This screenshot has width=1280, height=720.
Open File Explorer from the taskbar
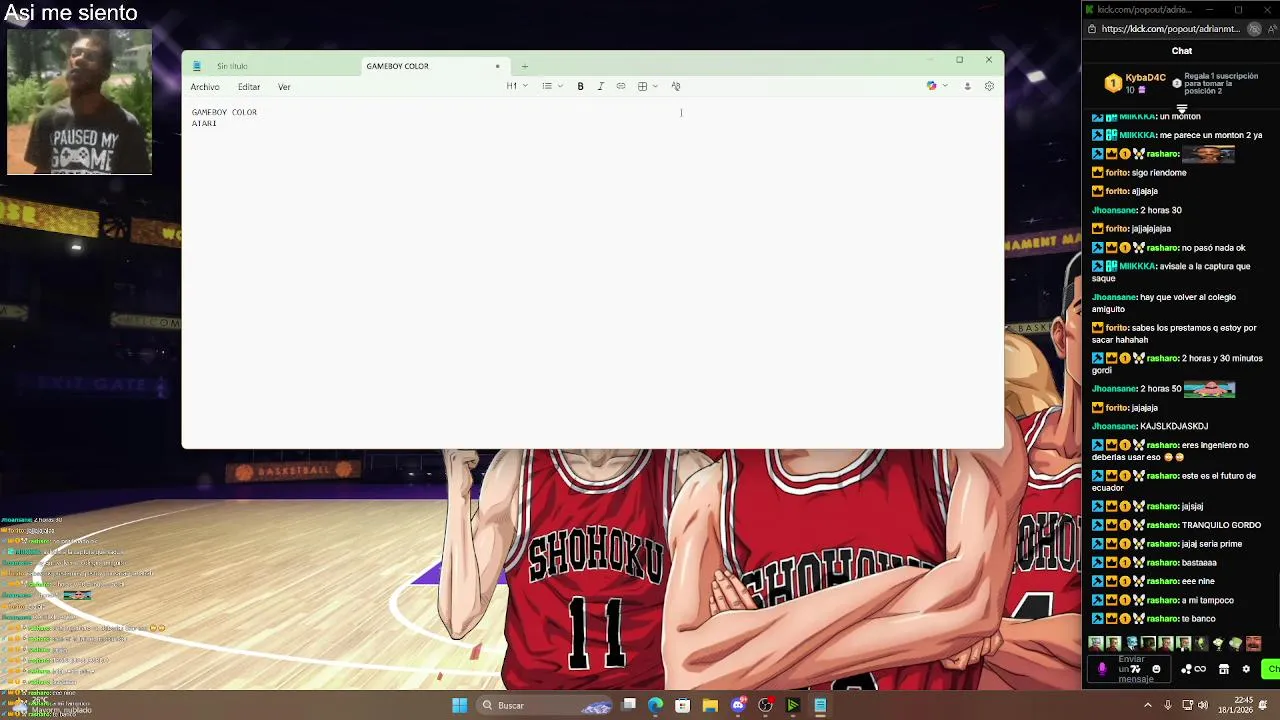(710, 705)
